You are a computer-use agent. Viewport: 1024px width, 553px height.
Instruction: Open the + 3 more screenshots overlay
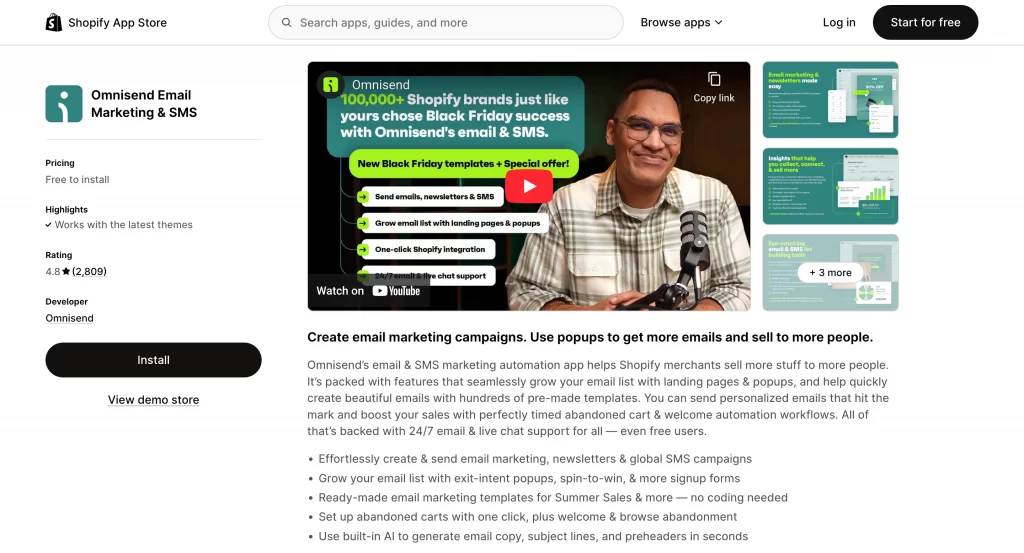tap(830, 273)
